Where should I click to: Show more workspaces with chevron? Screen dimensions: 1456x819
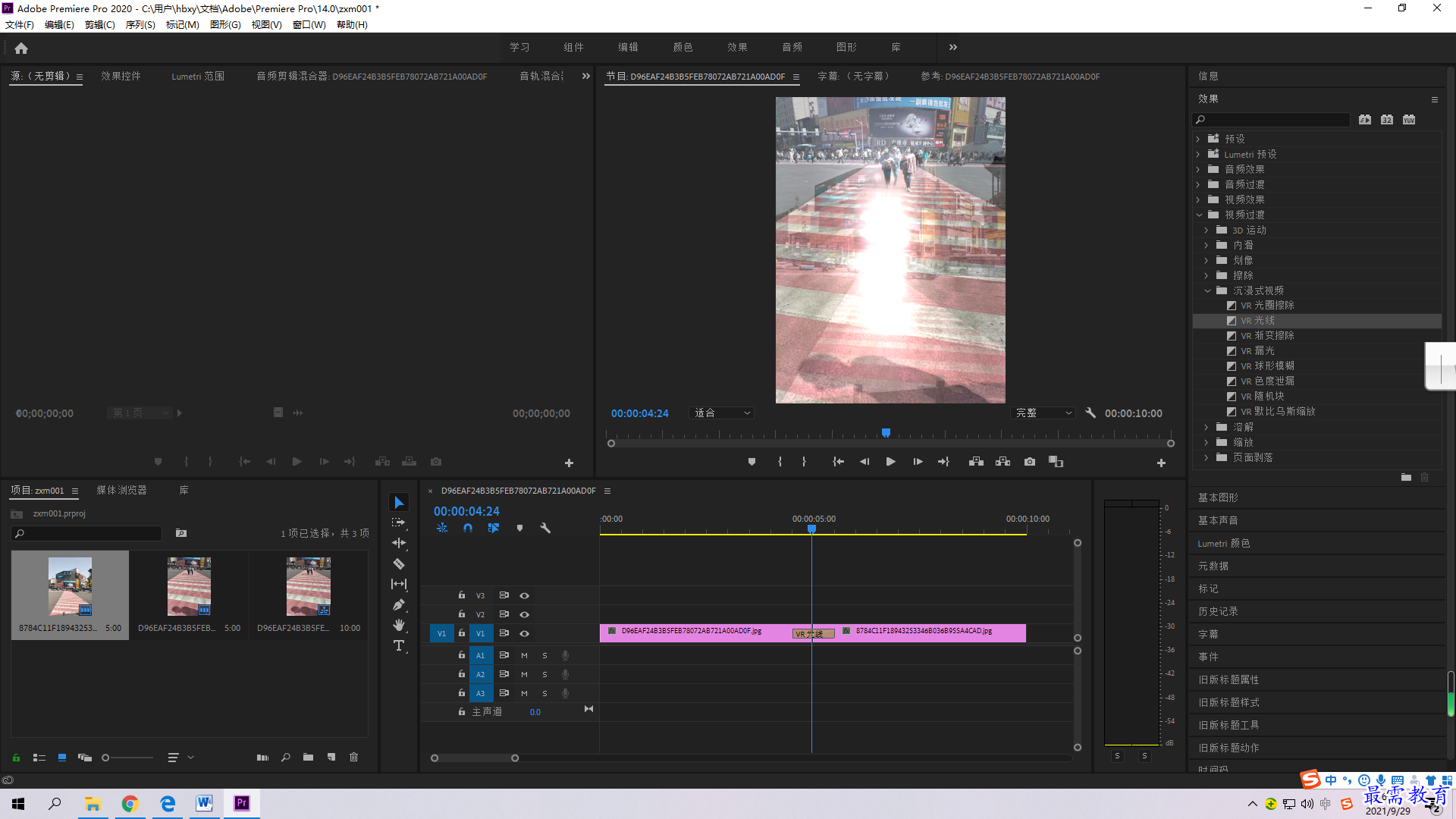pos(953,47)
